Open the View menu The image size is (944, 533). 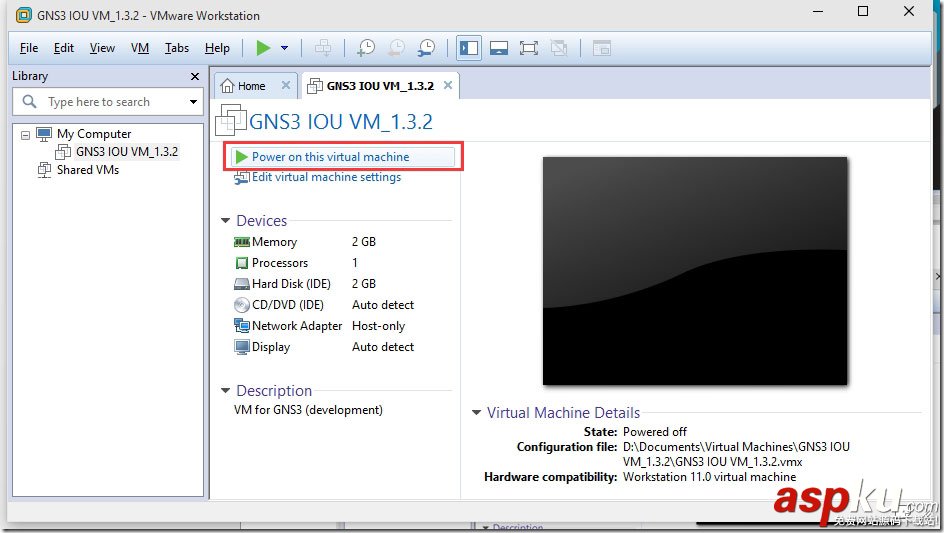[x=102, y=48]
